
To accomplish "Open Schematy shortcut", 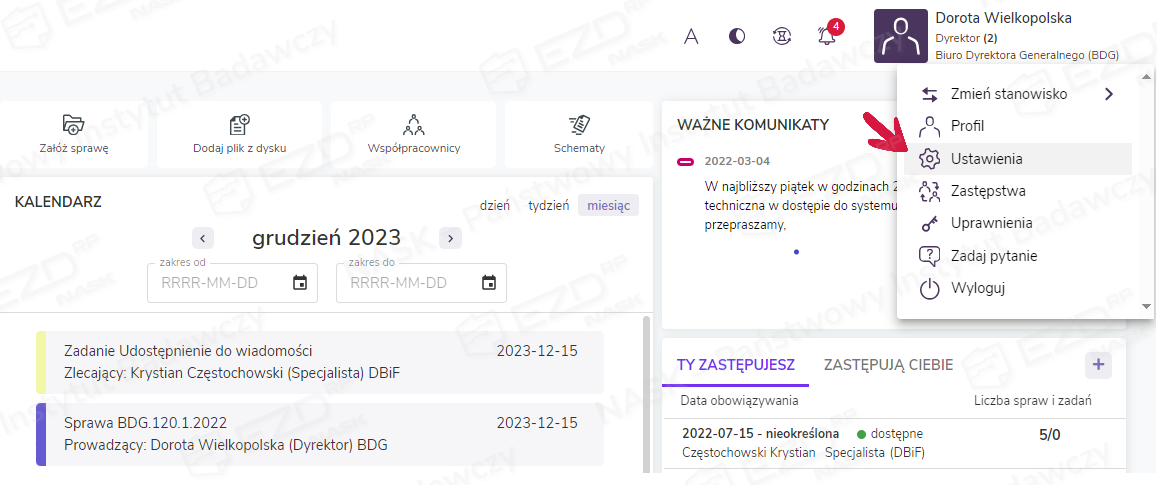I will pos(579,125).
